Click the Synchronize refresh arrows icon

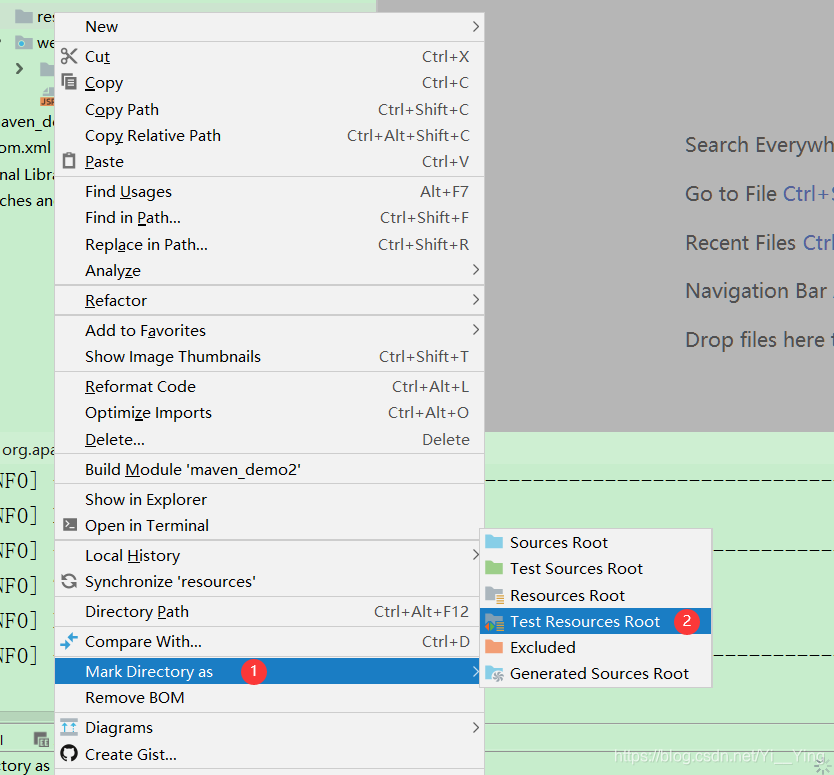coord(69,581)
